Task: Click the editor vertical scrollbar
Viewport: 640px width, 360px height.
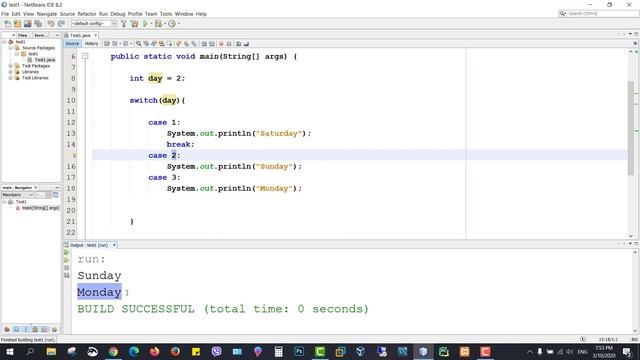Action: point(631,128)
